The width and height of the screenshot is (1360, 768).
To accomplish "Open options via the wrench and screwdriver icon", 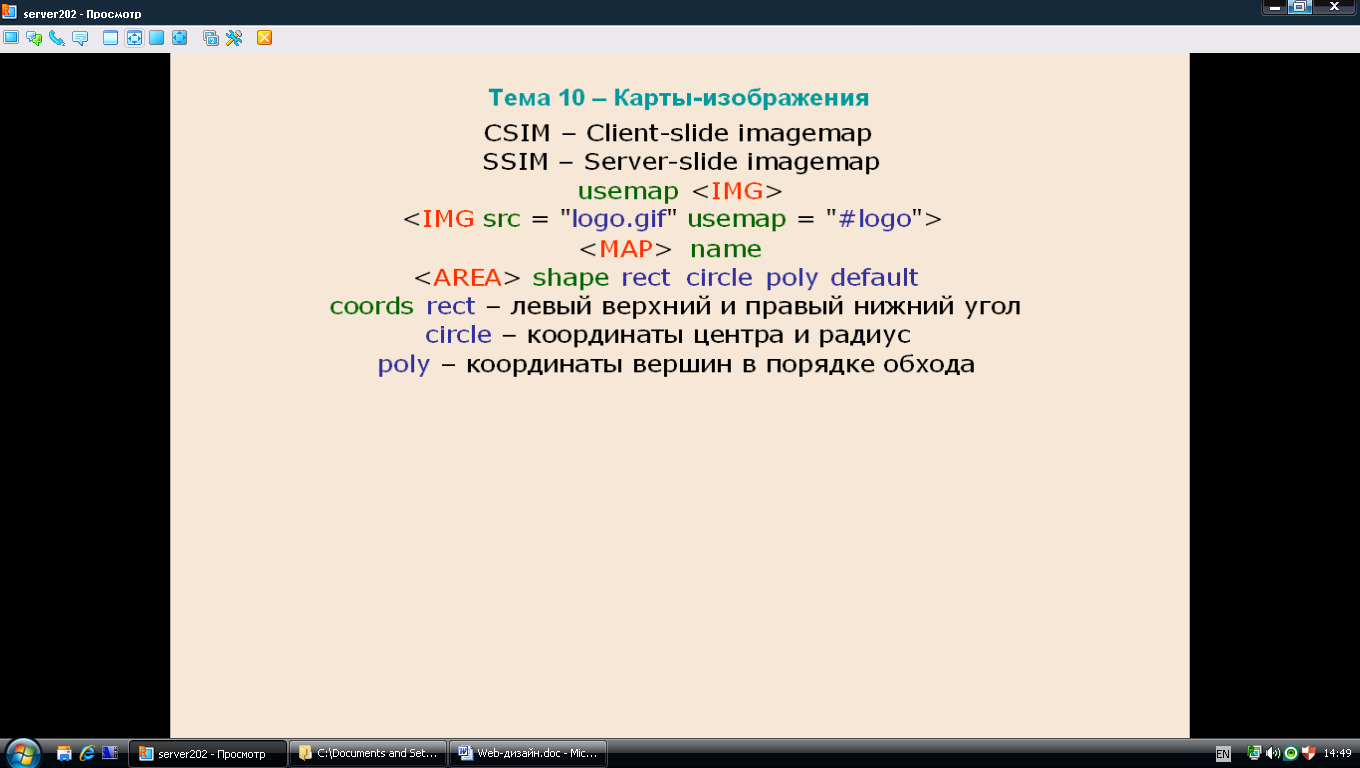I will (x=234, y=38).
